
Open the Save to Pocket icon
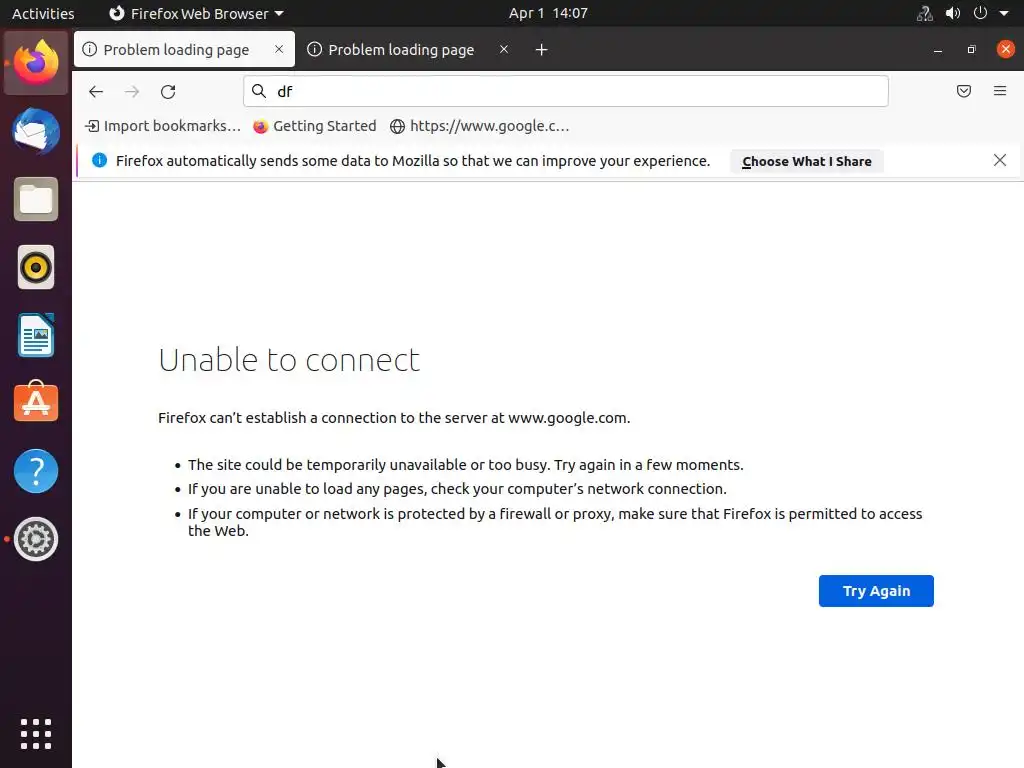coord(963,91)
